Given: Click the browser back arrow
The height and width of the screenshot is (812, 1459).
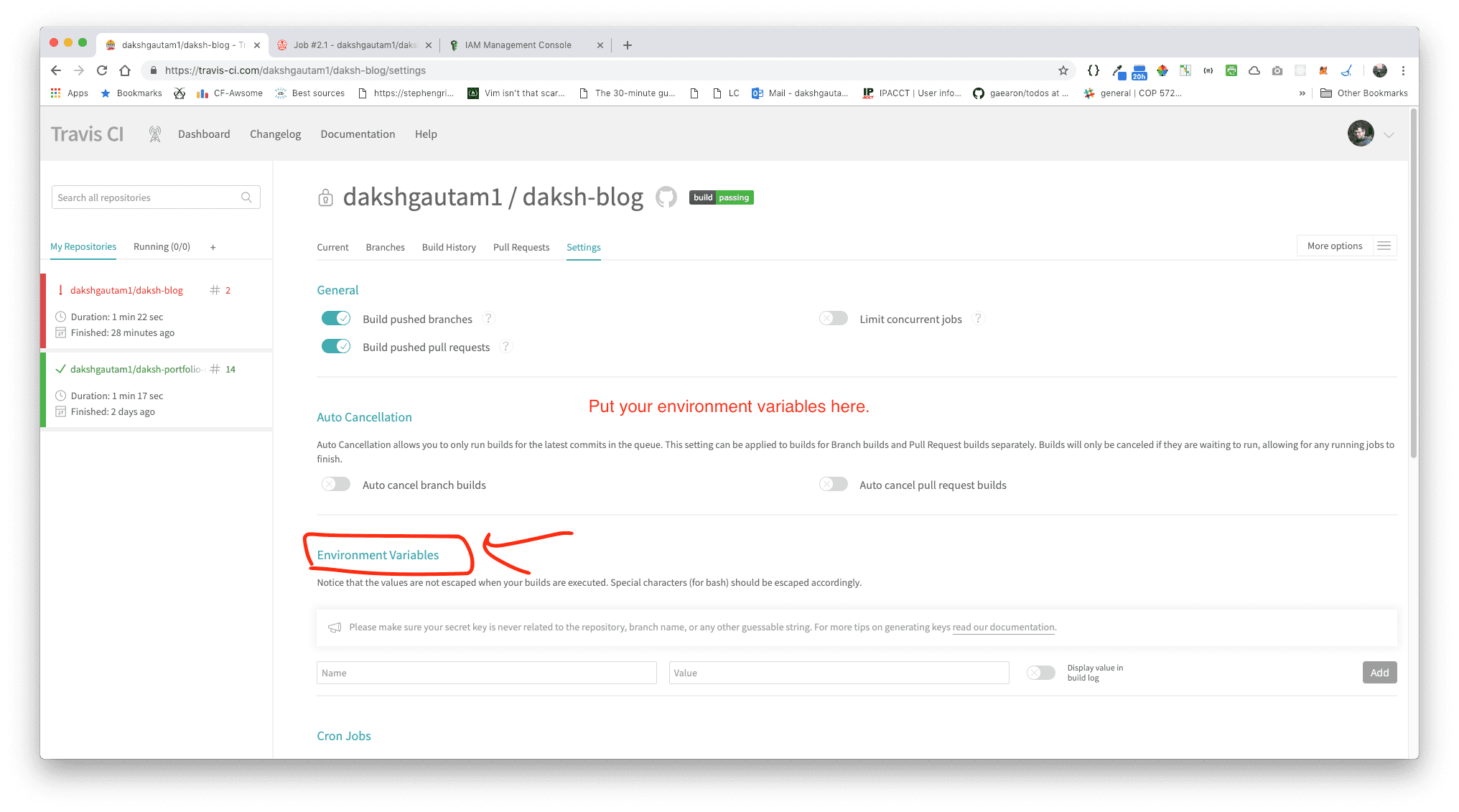Looking at the screenshot, I should pyautogui.click(x=56, y=70).
